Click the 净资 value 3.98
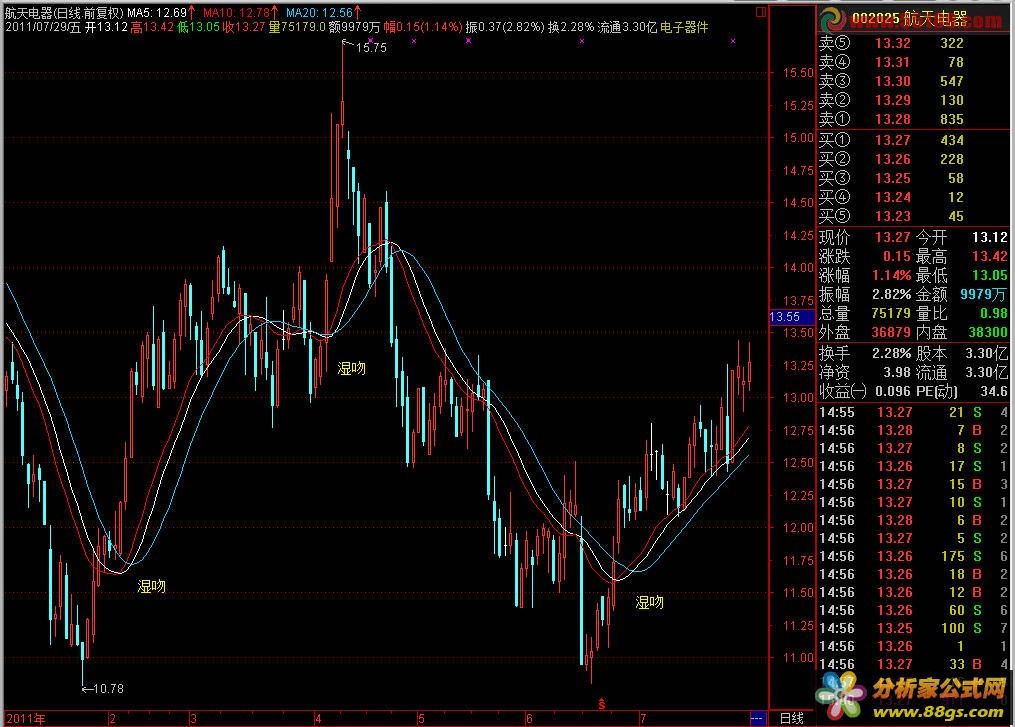Screen dimensions: 1015x727 pyautogui.click(x=897, y=372)
